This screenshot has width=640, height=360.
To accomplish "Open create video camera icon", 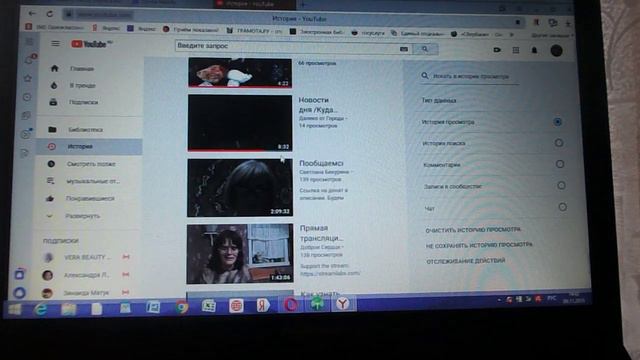I will click(x=497, y=50).
